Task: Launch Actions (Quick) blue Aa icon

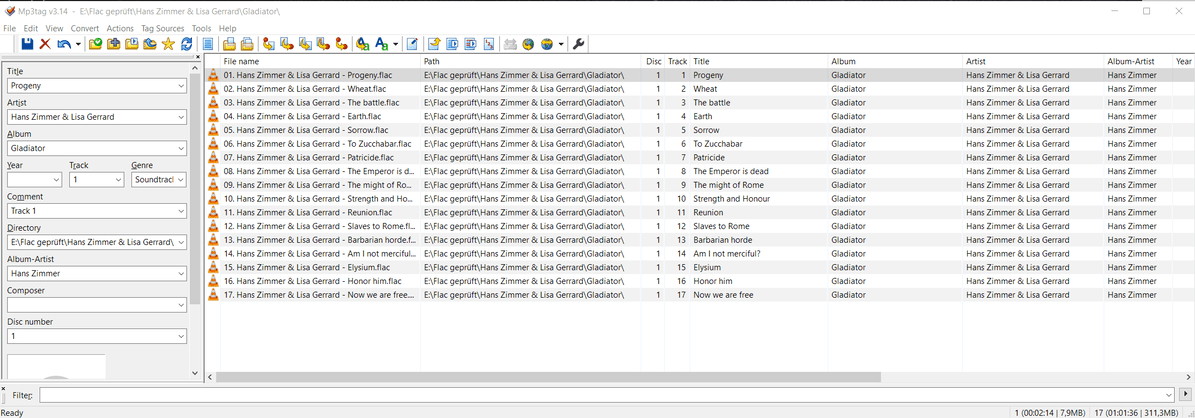Action: (x=383, y=44)
